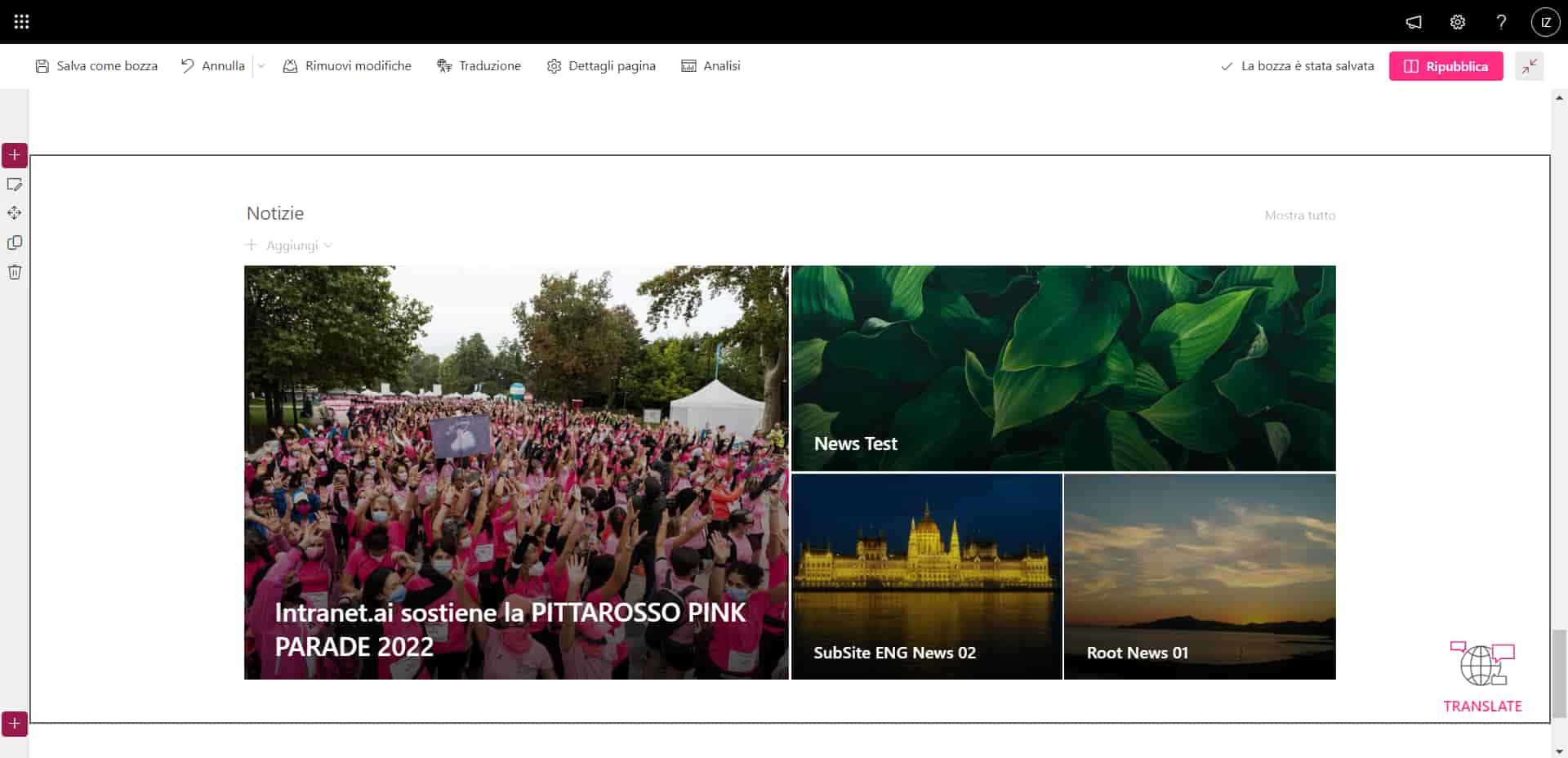The width and height of the screenshot is (1568, 758).
Task: Click Salva come bozza
Action: 96,66
